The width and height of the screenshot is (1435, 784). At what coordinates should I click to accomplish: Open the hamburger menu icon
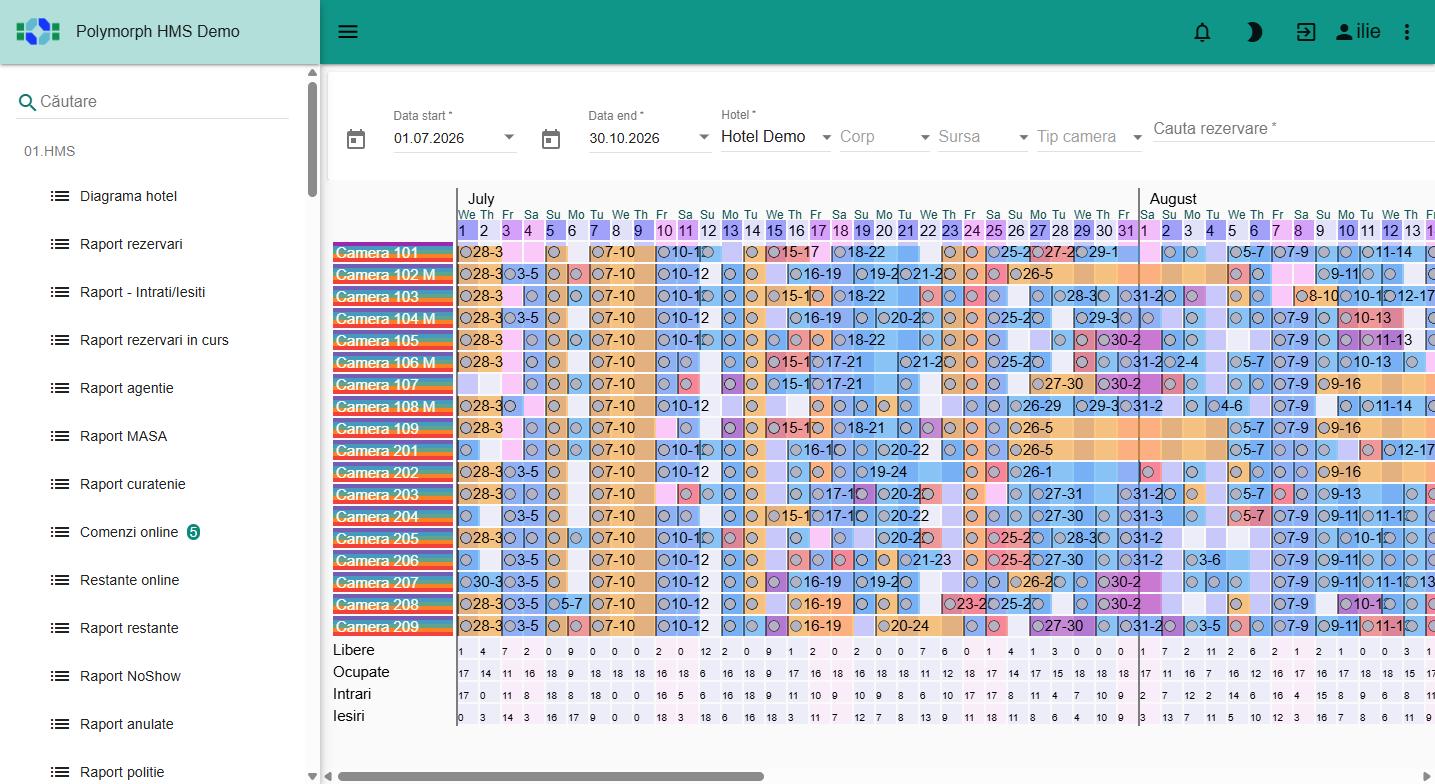pos(348,32)
